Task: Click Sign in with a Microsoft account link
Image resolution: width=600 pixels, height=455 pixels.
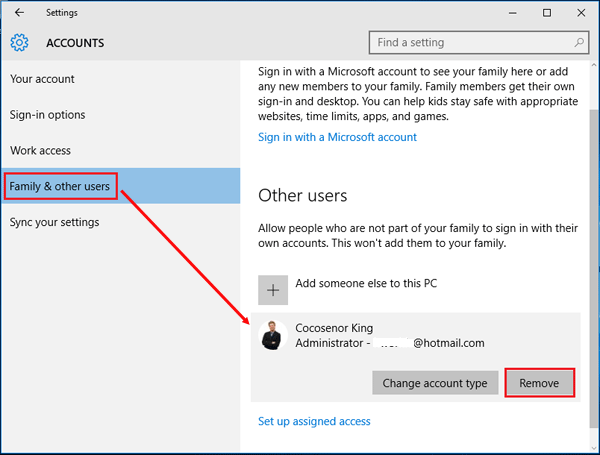Action: [x=337, y=137]
